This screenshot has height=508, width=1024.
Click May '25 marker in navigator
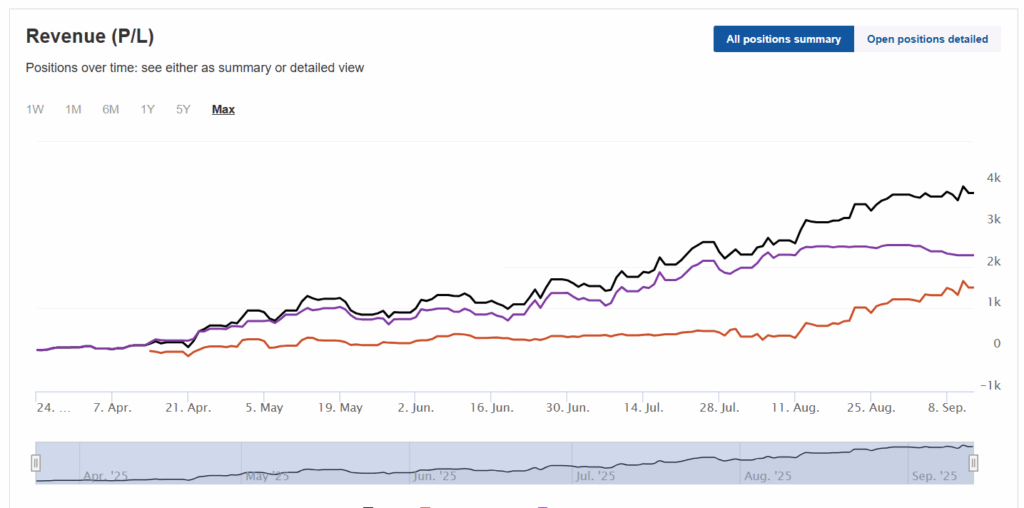point(267,476)
